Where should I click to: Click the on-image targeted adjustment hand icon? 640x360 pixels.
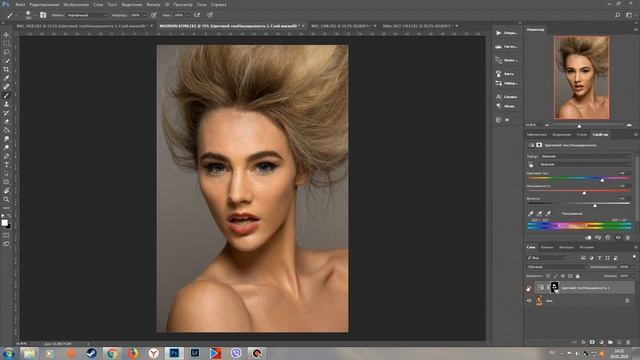coord(531,164)
